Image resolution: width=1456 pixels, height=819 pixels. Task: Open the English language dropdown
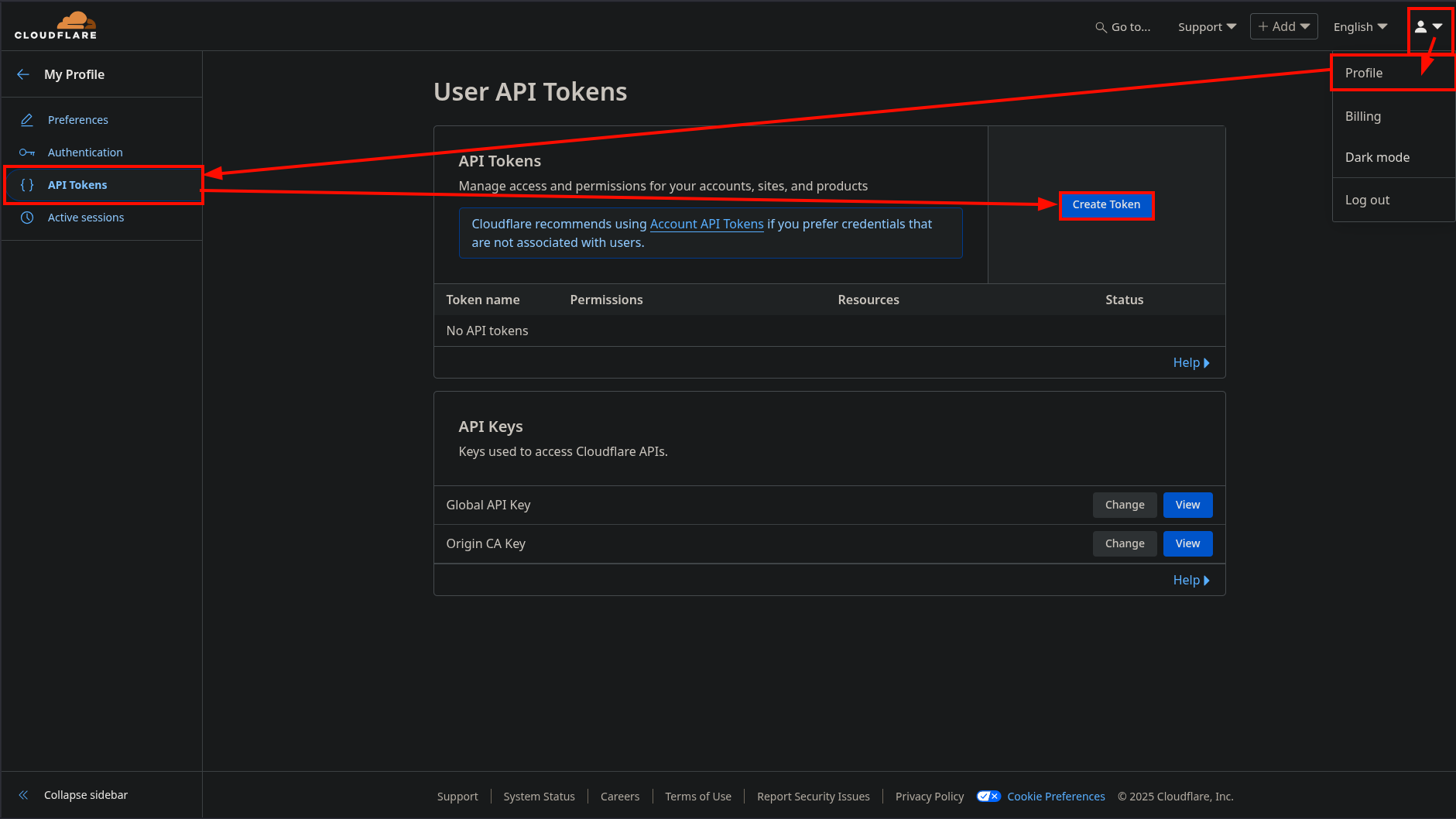pos(1360,27)
